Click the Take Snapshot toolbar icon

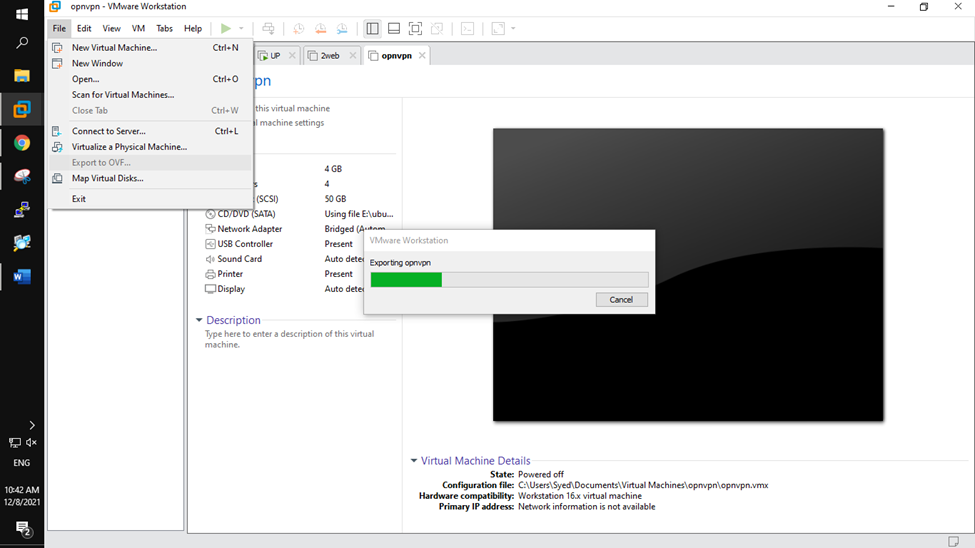[299, 29]
